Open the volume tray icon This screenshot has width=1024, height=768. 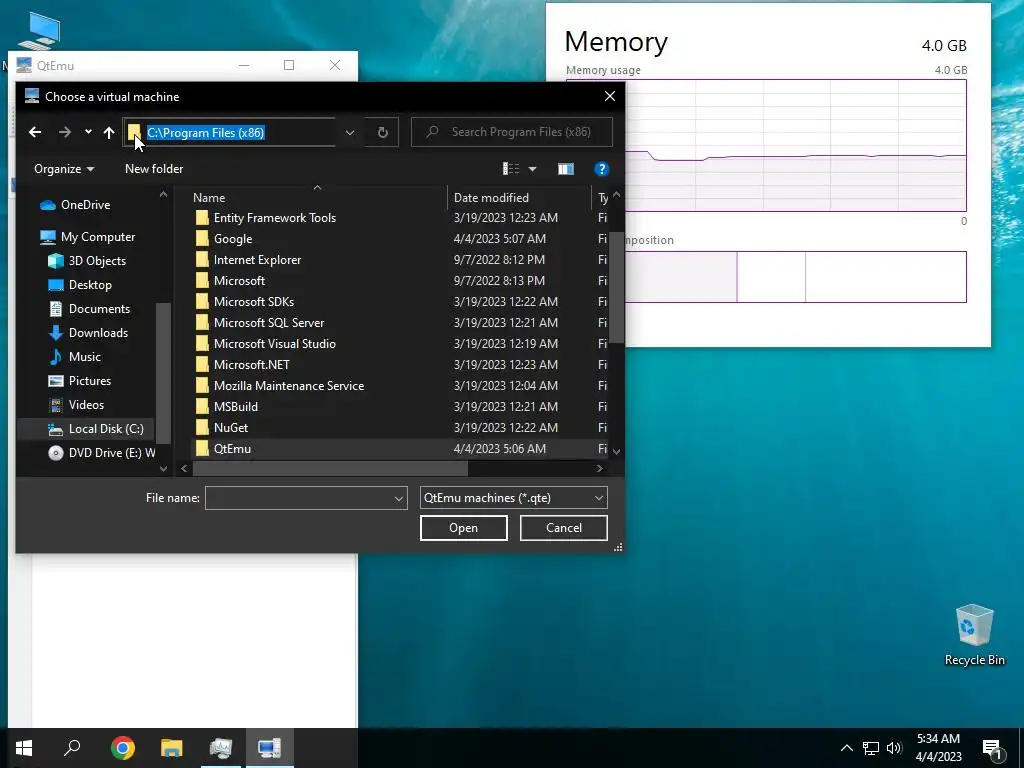(894, 748)
